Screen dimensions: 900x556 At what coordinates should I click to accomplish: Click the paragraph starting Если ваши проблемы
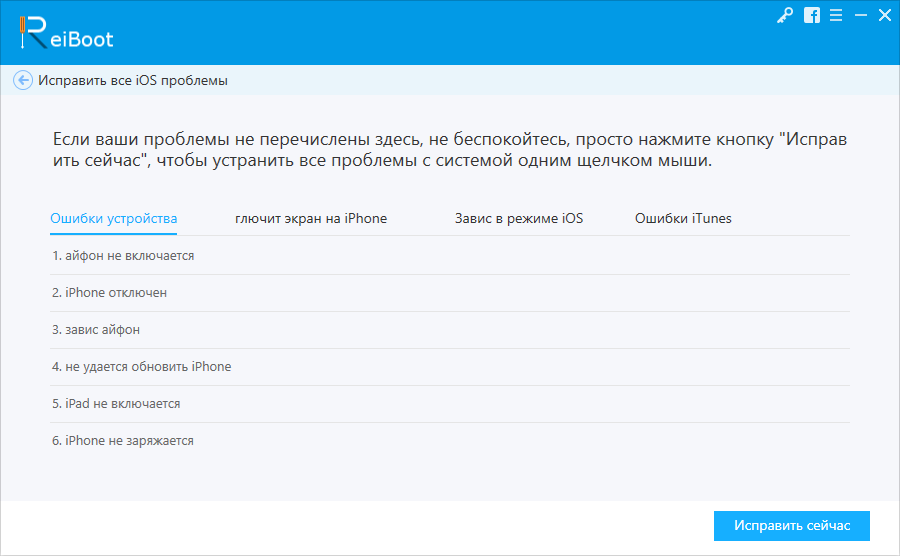coord(450,150)
